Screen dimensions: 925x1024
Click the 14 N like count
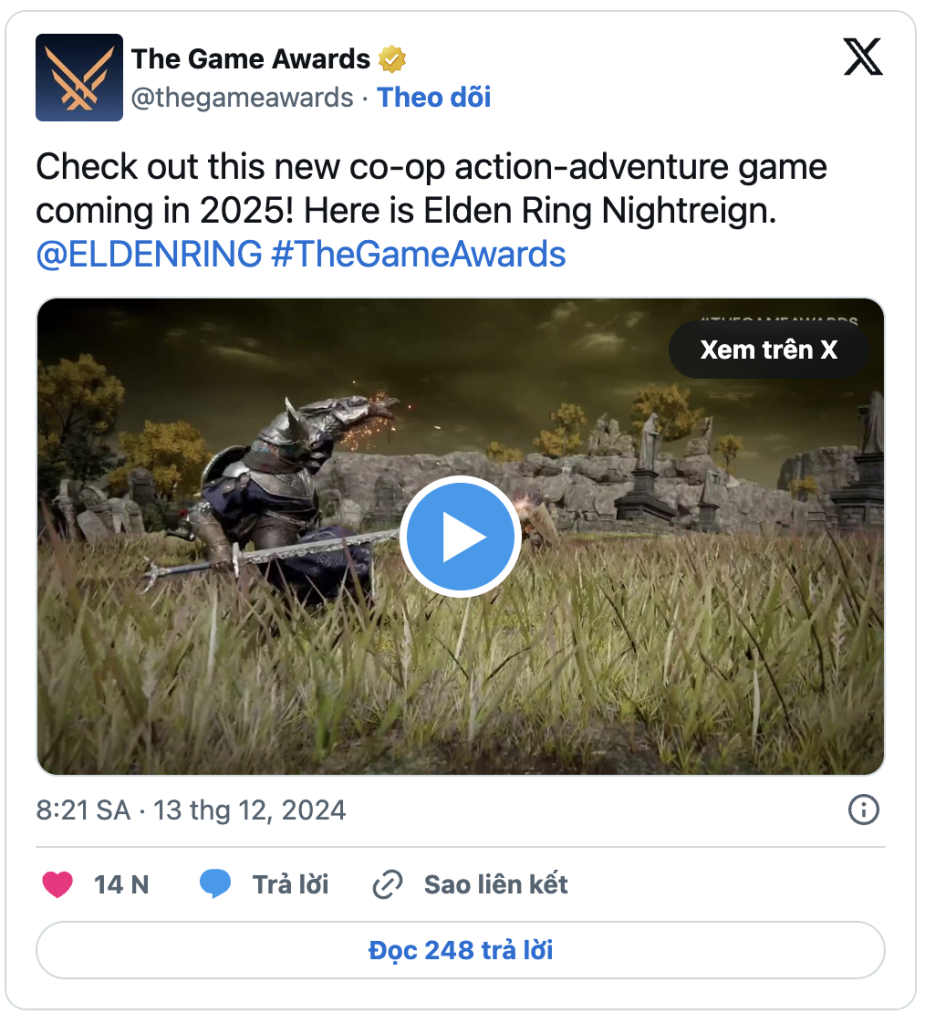tap(122, 885)
